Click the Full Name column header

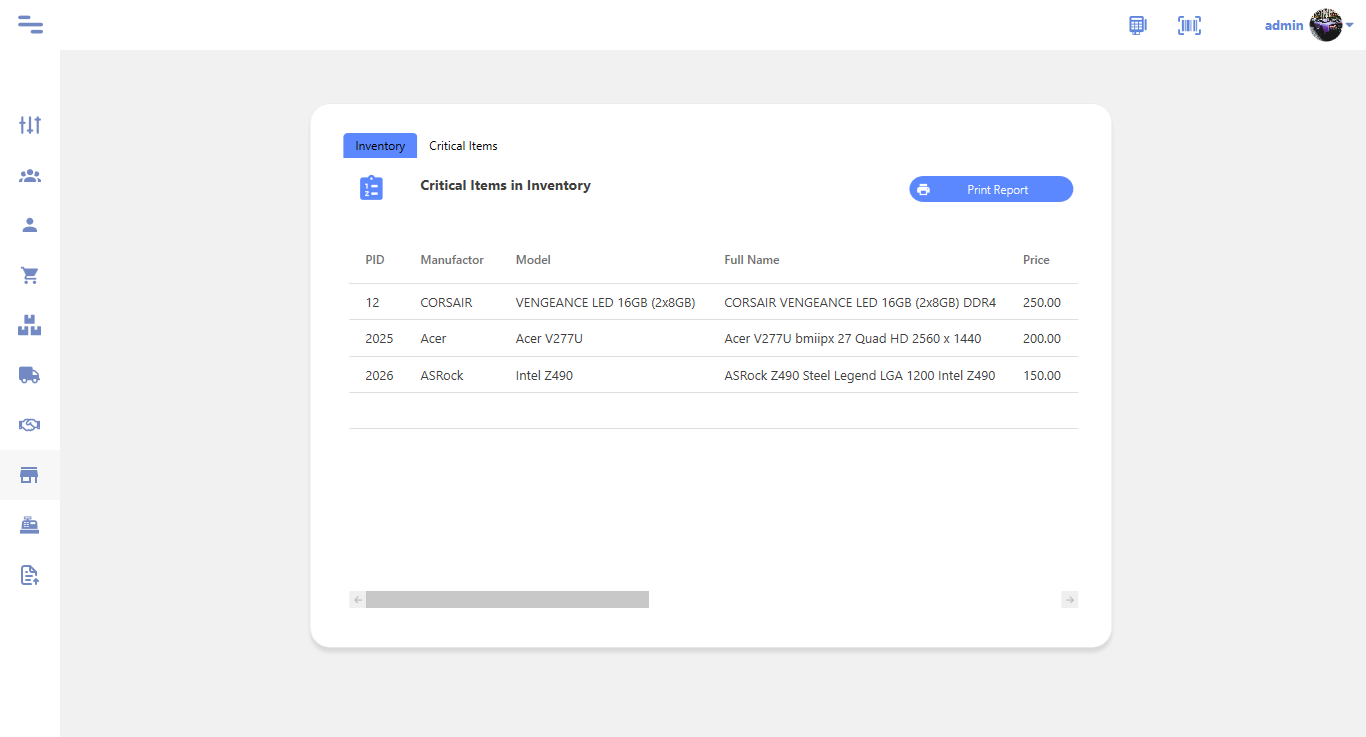point(752,260)
